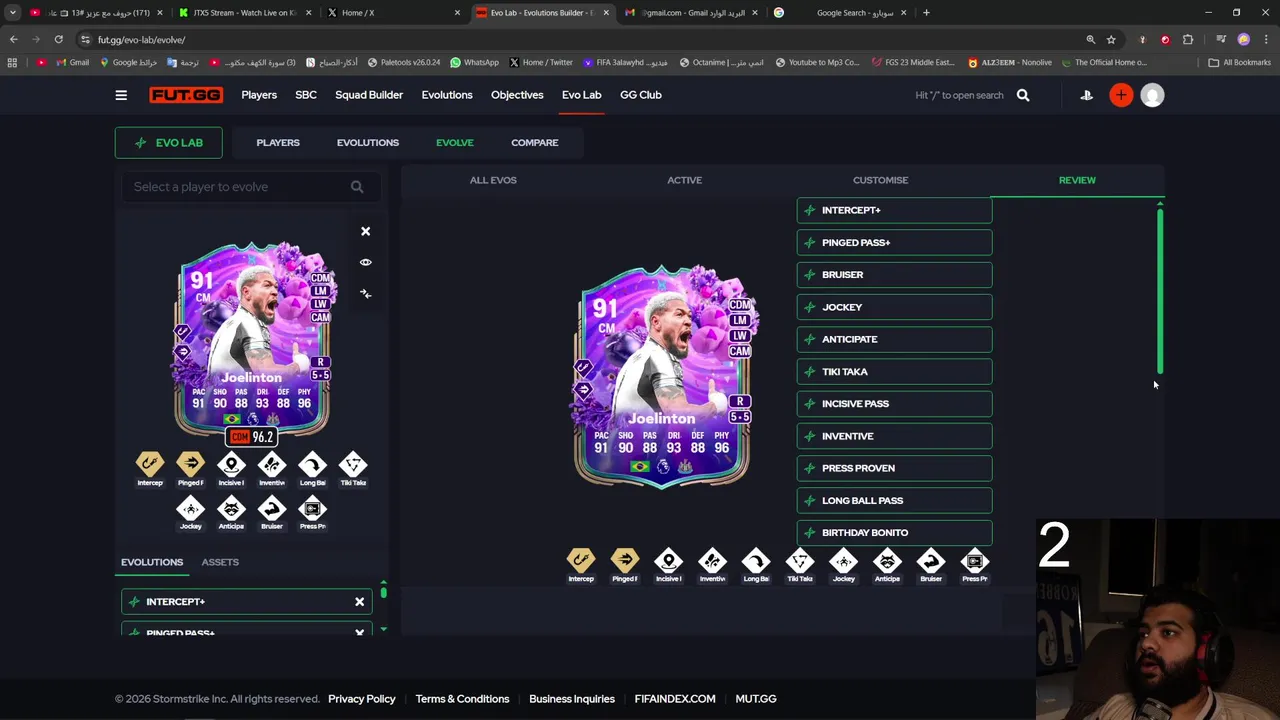Click Incisive Pass icon under center review card

(668, 561)
